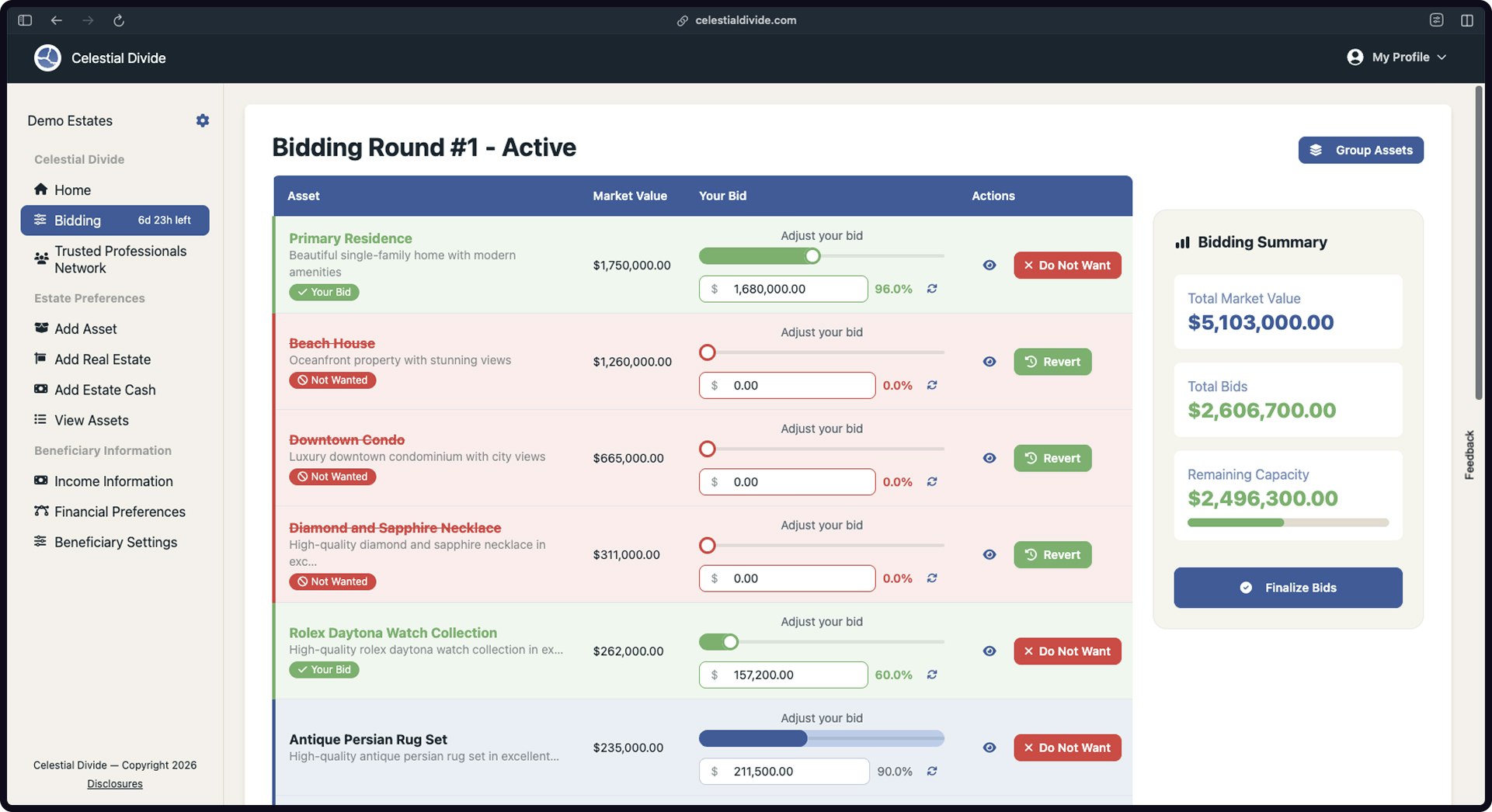Revert Downtown Condo not-wanted status
This screenshot has width=1492, height=812.
point(1052,458)
